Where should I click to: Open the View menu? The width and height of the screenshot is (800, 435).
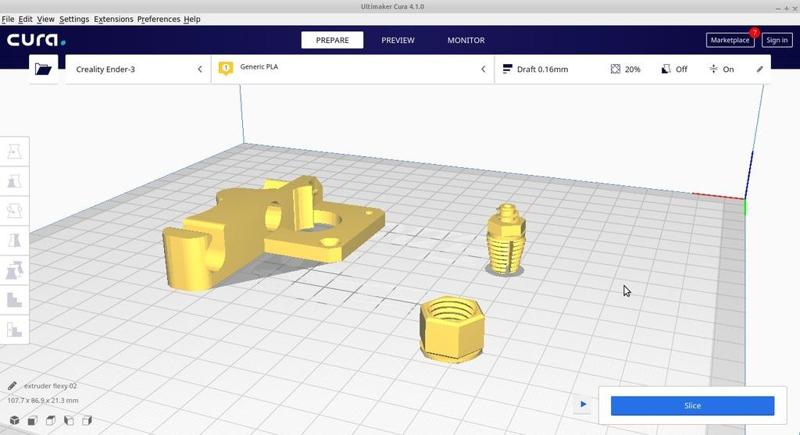point(45,19)
